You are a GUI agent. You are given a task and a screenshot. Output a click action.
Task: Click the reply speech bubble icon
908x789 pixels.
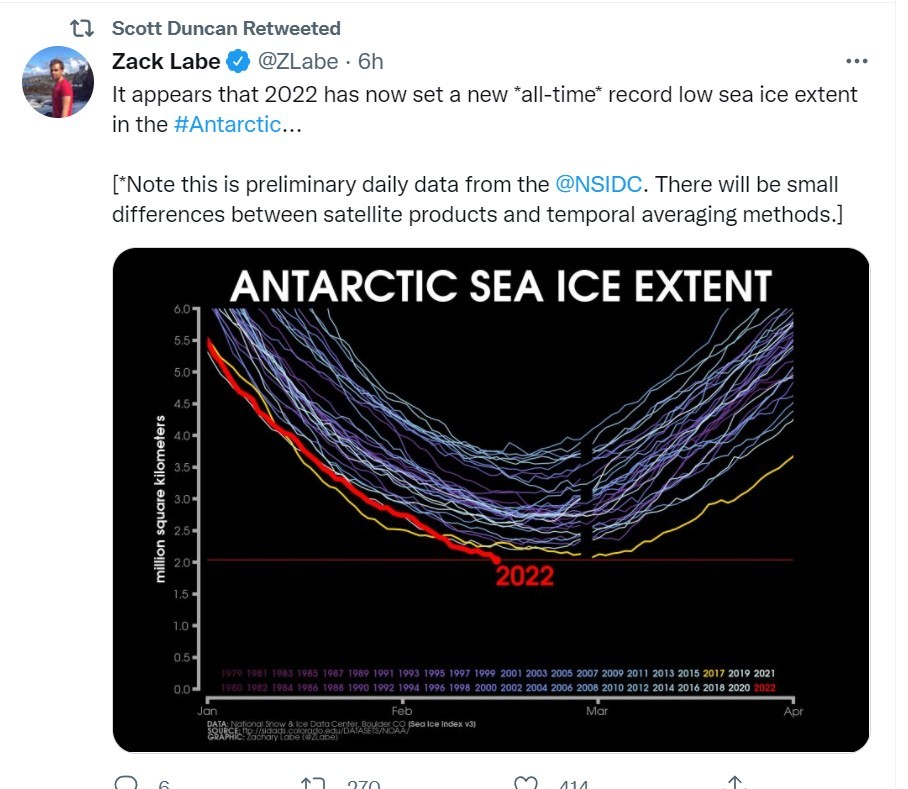pos(126,783)
